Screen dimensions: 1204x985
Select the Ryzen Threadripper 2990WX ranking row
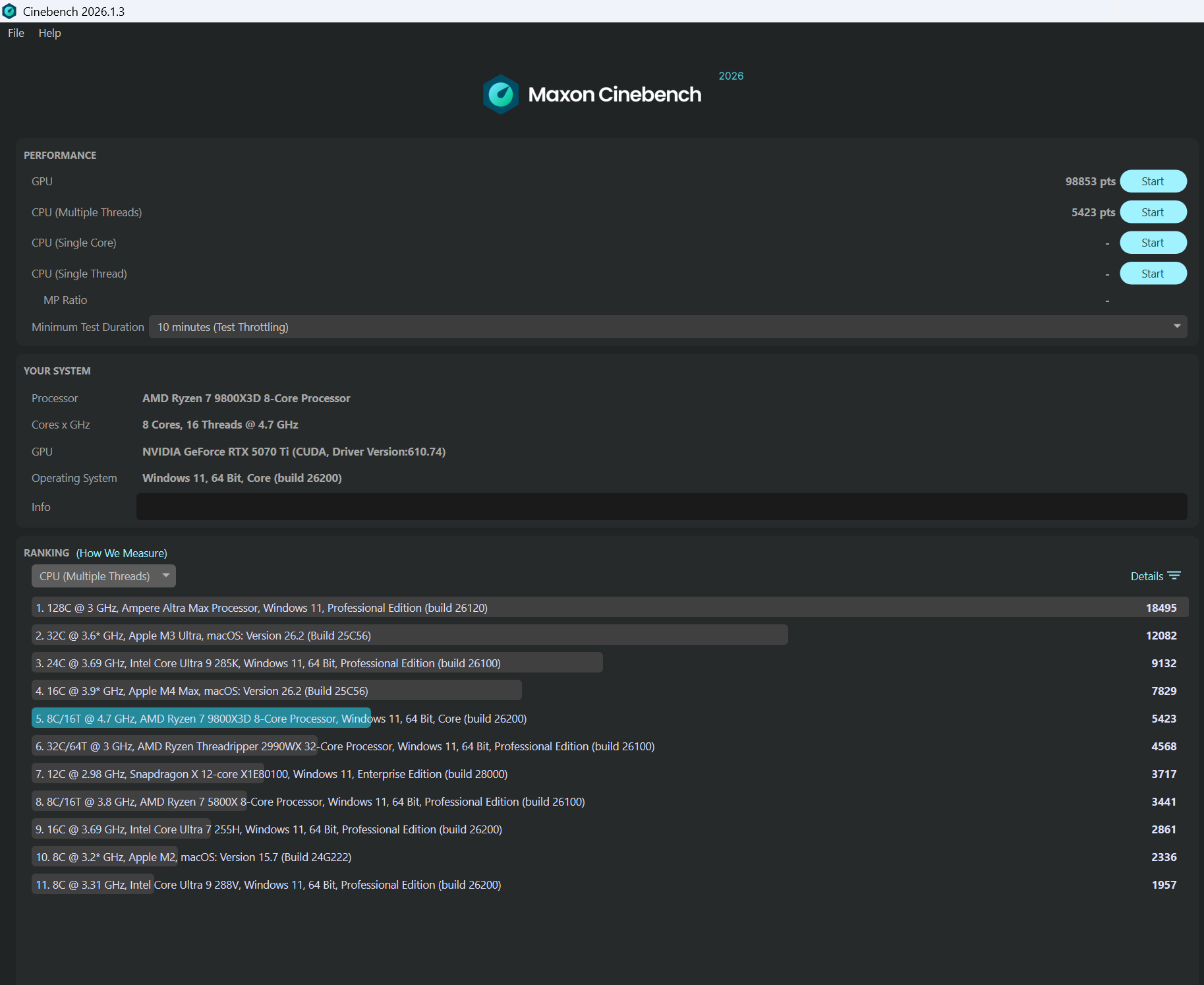point(610,746)
